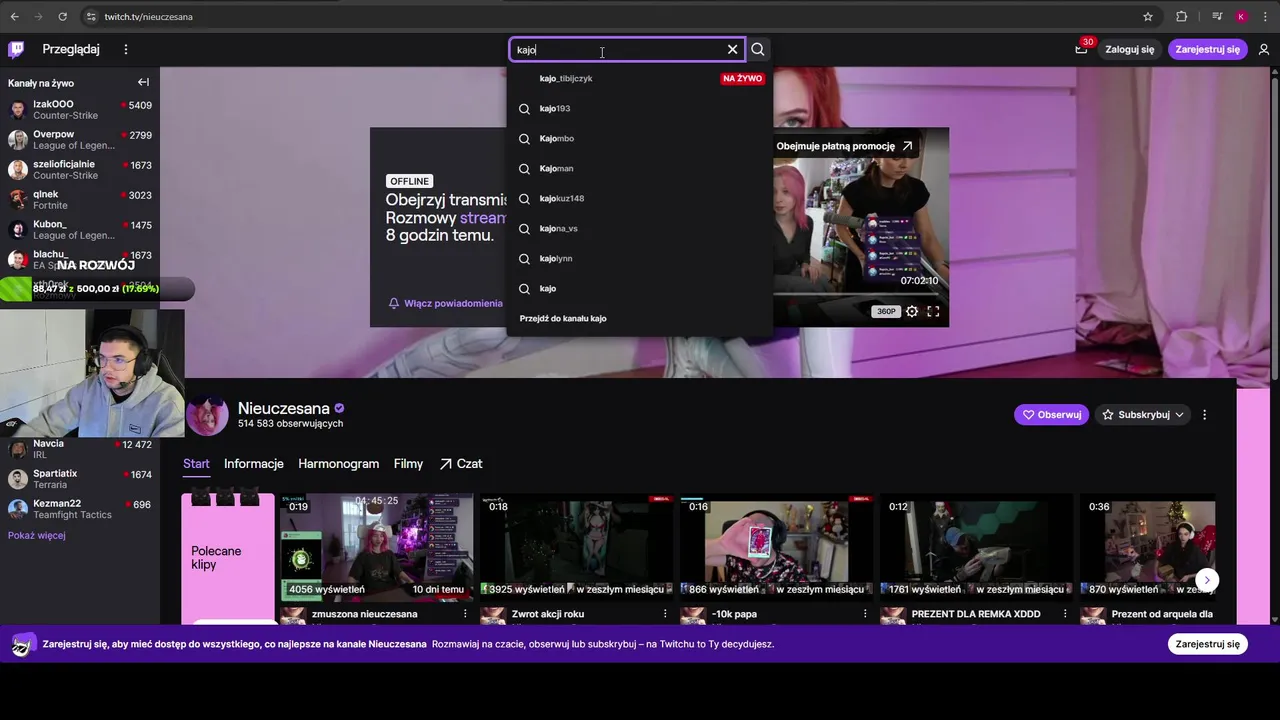Switch to the Informacje tab
The width and height of the screenshot is (1280, 720).
pos(254,464)
